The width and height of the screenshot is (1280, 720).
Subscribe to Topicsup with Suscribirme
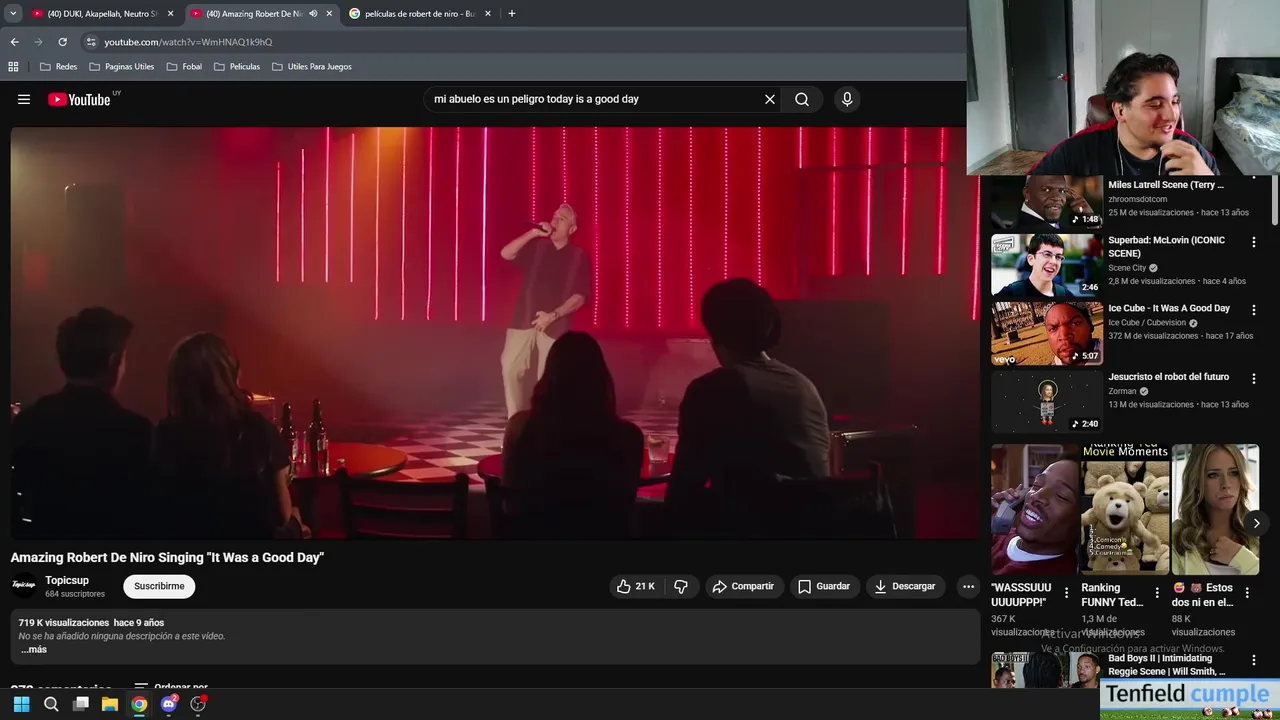(159, 586)
